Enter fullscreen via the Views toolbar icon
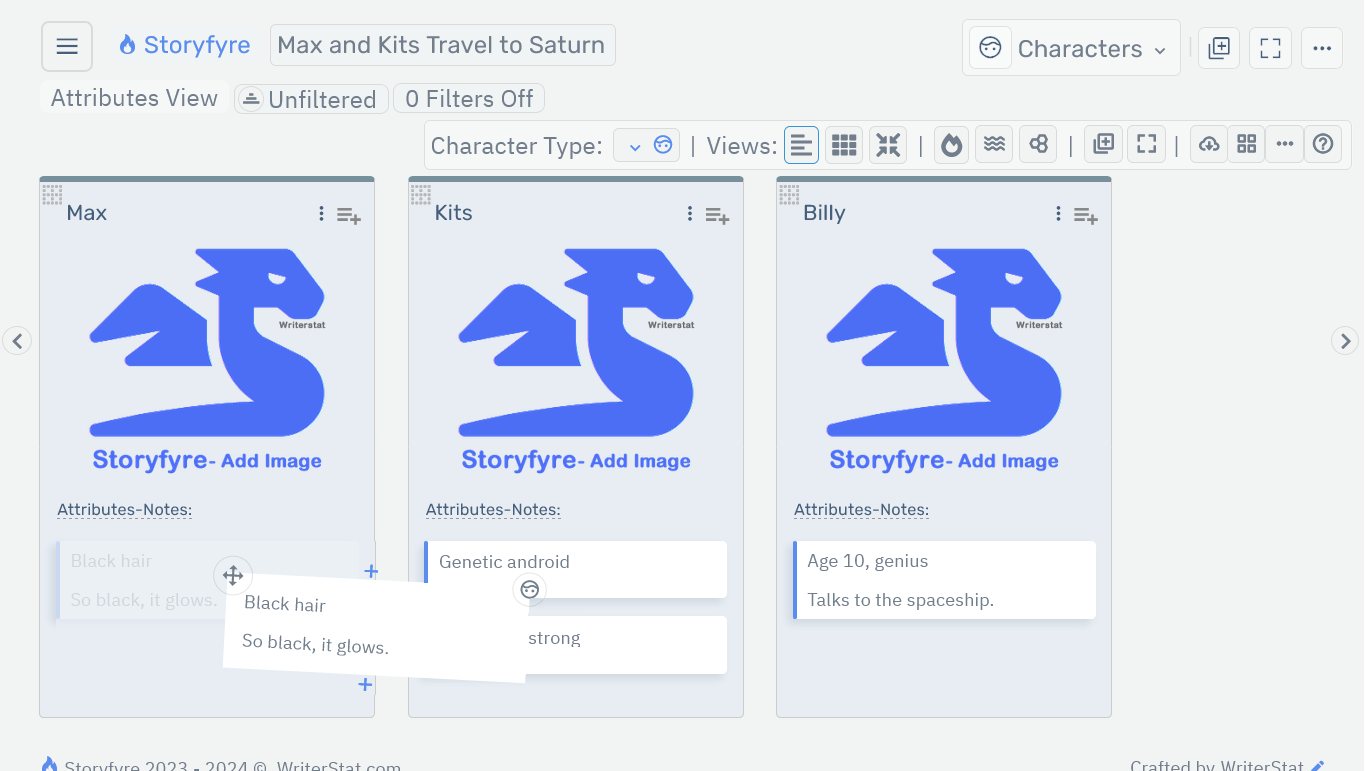Image resolution: width=1365 pixels, height=771 pixels. click(x=1145, y=143)
